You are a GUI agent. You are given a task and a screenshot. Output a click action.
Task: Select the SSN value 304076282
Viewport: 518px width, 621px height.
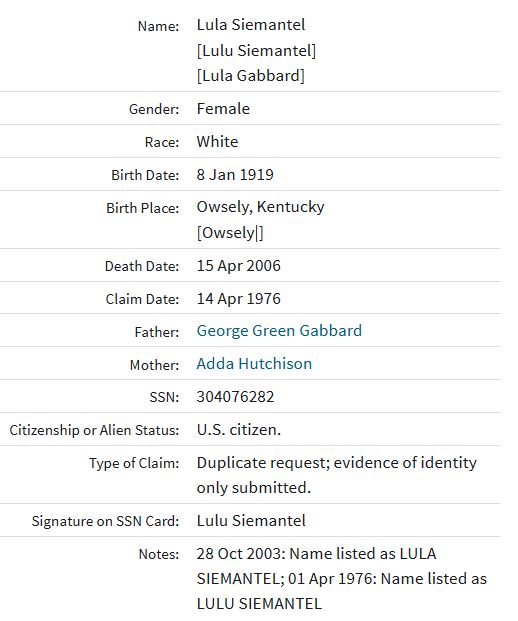pyautogui.click(x=235, y=396)
